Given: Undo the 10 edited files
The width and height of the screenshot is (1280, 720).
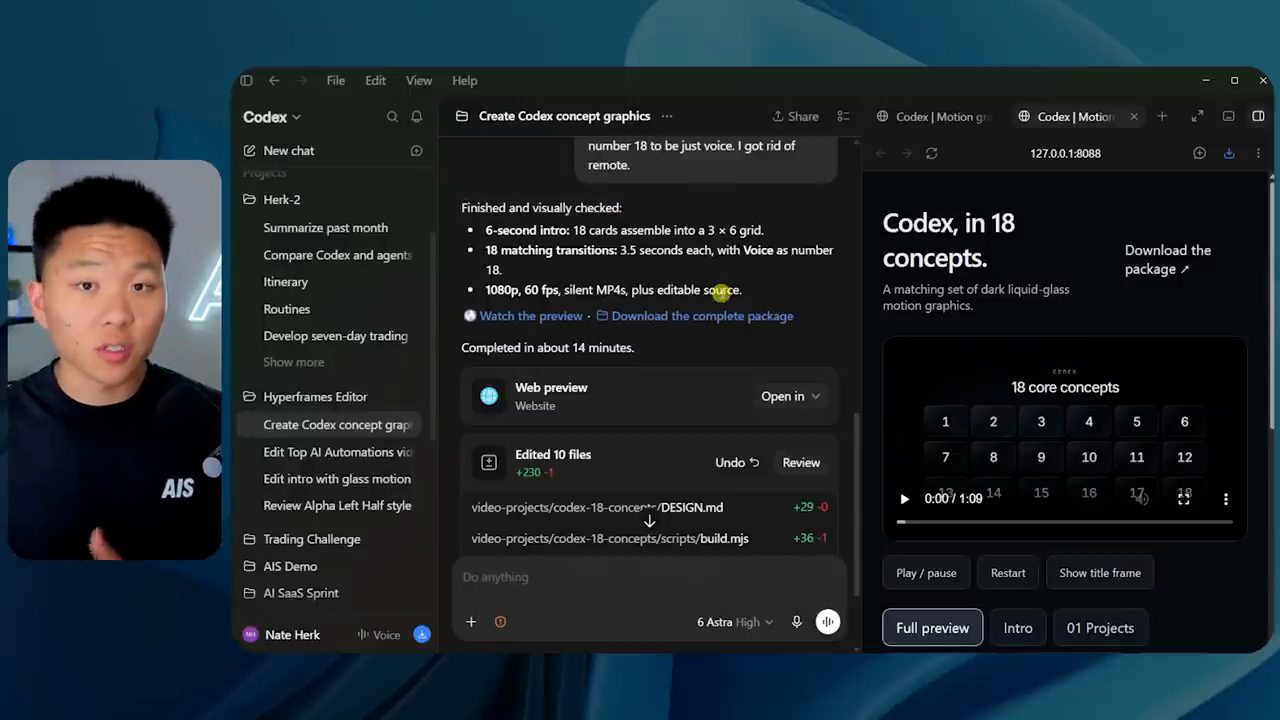Looking at the screenshot, I should tap(737, 463).
